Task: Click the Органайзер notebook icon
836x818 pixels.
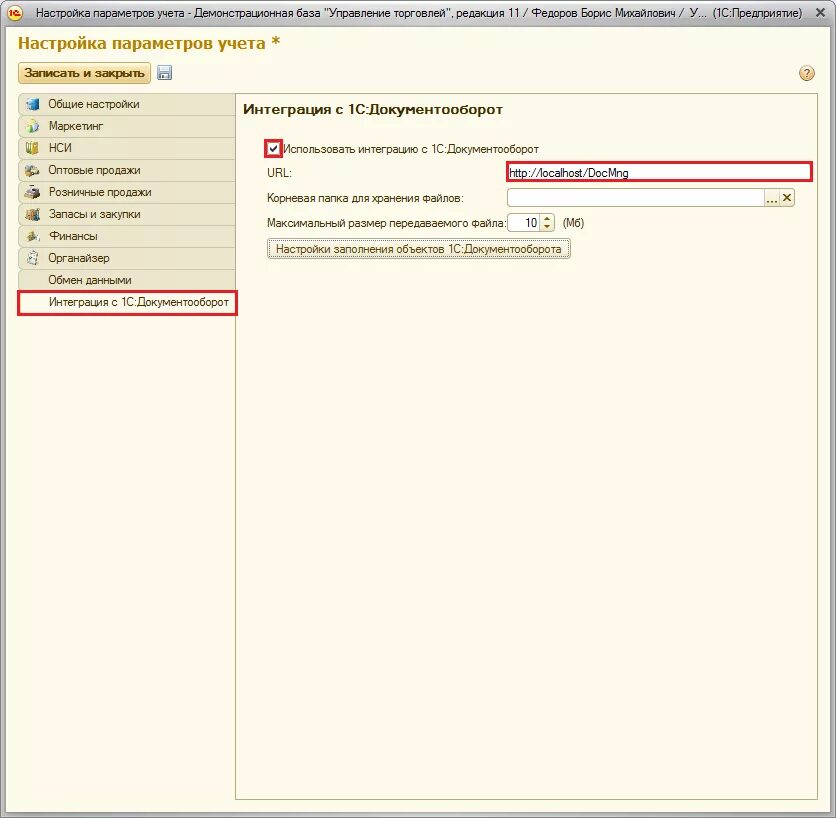Action: (x=33, y=258)
